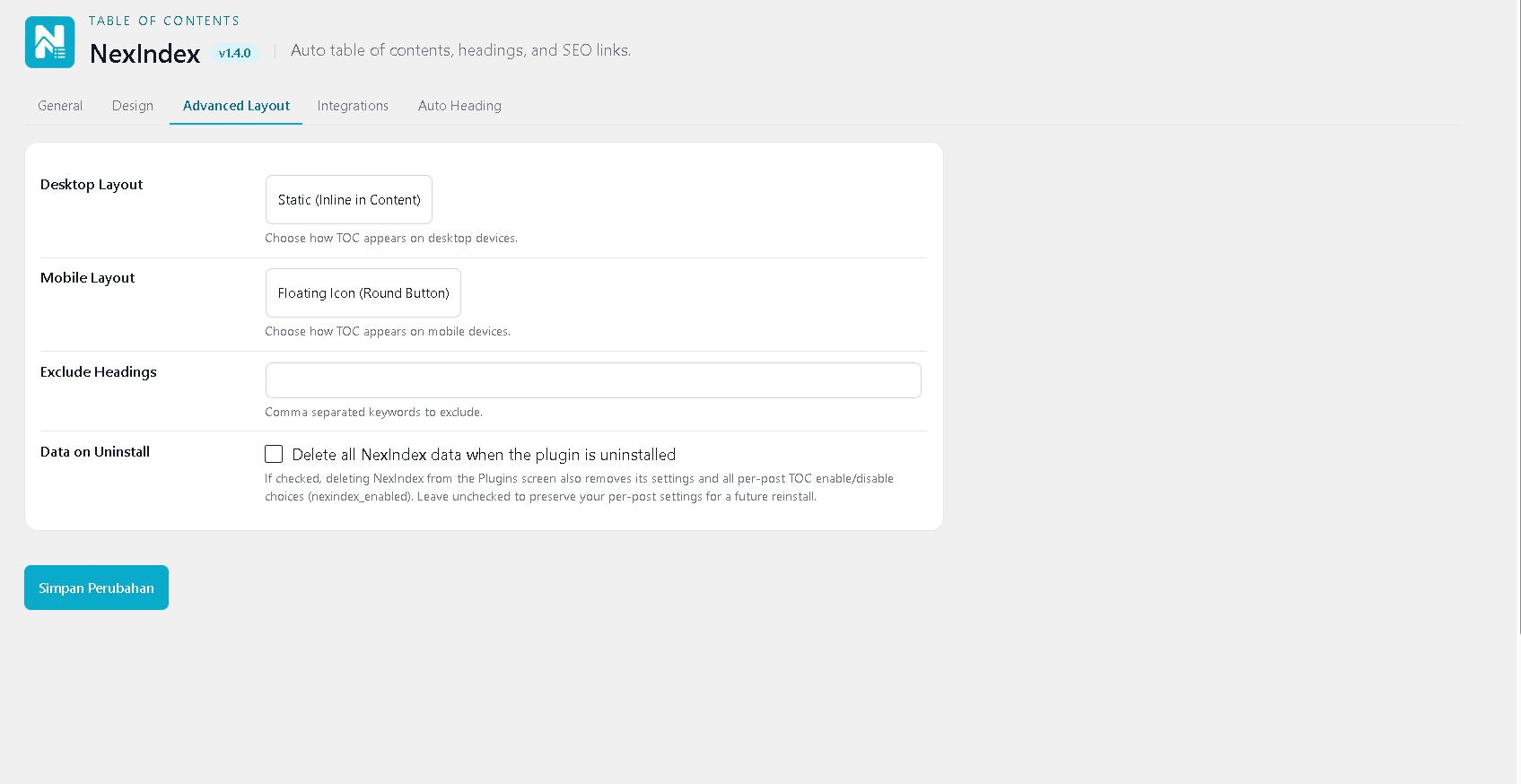Open the Mobile Layout dropdown
This screenshot has height=784, width=1521.
coord(363,292)
